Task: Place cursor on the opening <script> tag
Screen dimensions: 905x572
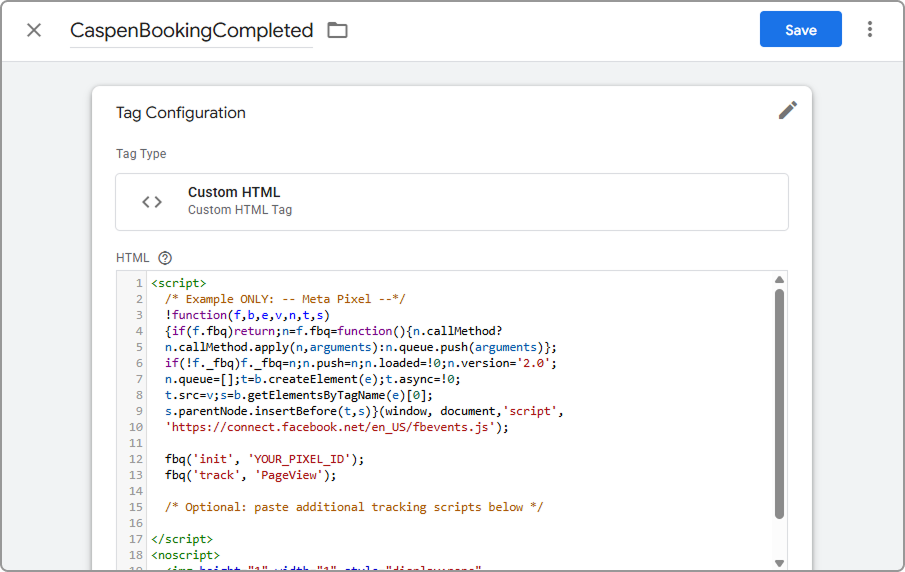Action: pos(179,283)
